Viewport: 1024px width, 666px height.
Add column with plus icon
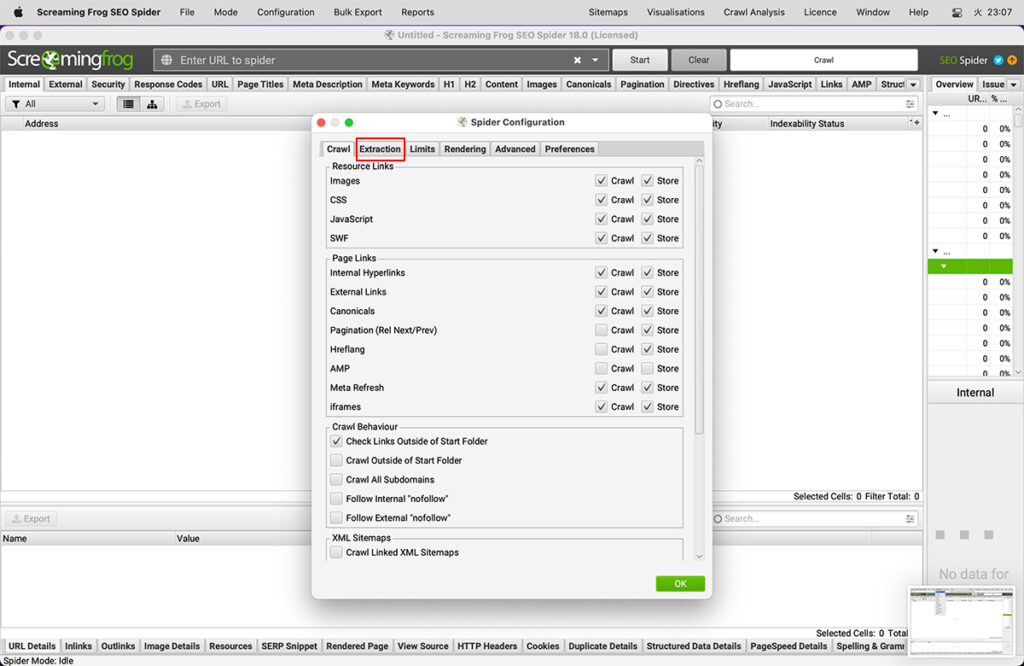coord(915,123)
